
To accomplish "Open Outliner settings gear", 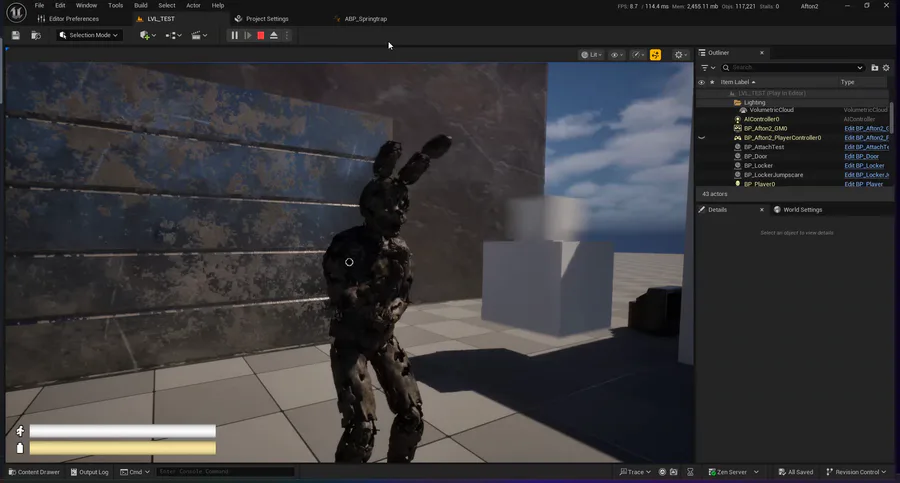I will point(886,68).
